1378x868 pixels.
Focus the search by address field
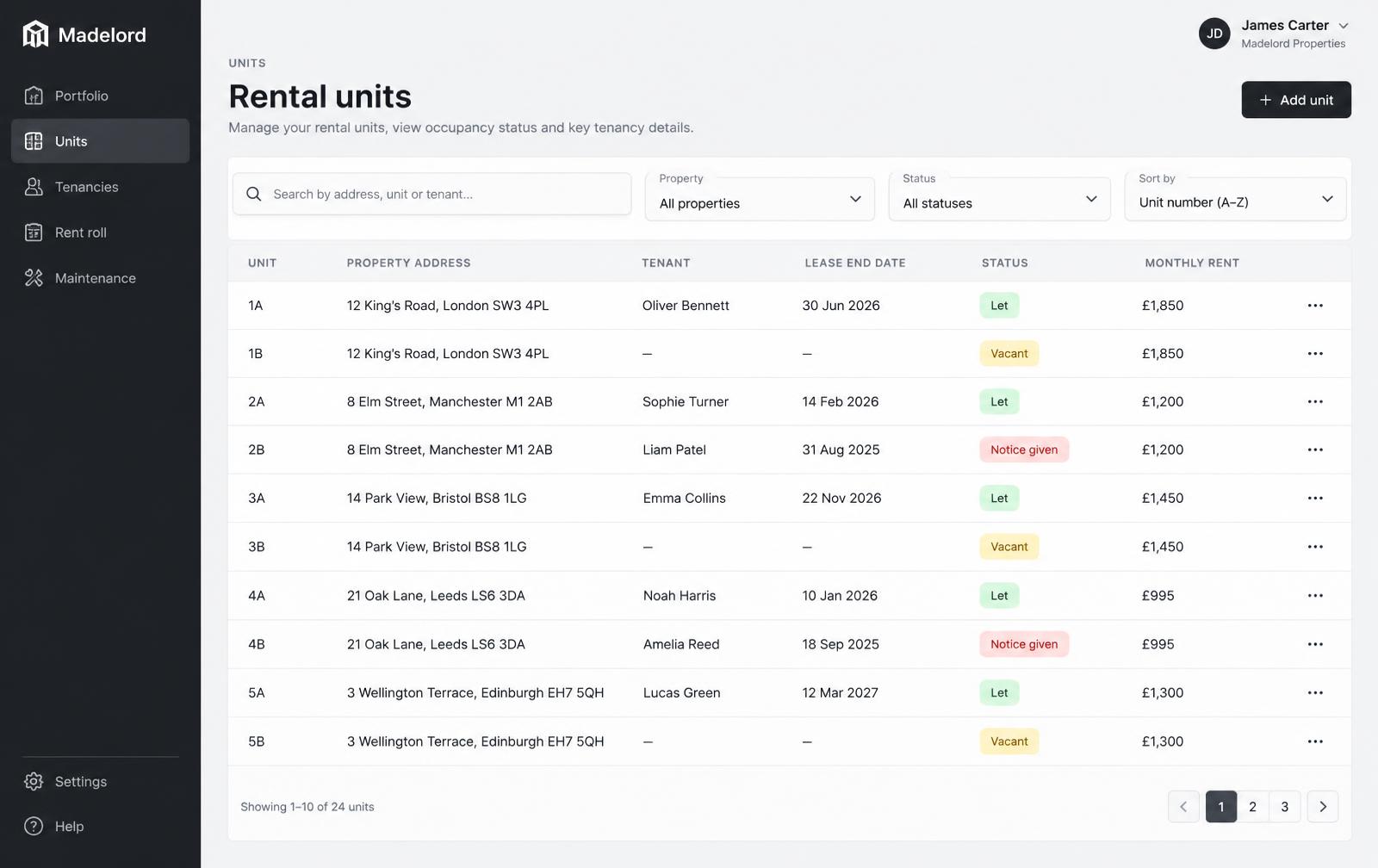click(431, 194)
